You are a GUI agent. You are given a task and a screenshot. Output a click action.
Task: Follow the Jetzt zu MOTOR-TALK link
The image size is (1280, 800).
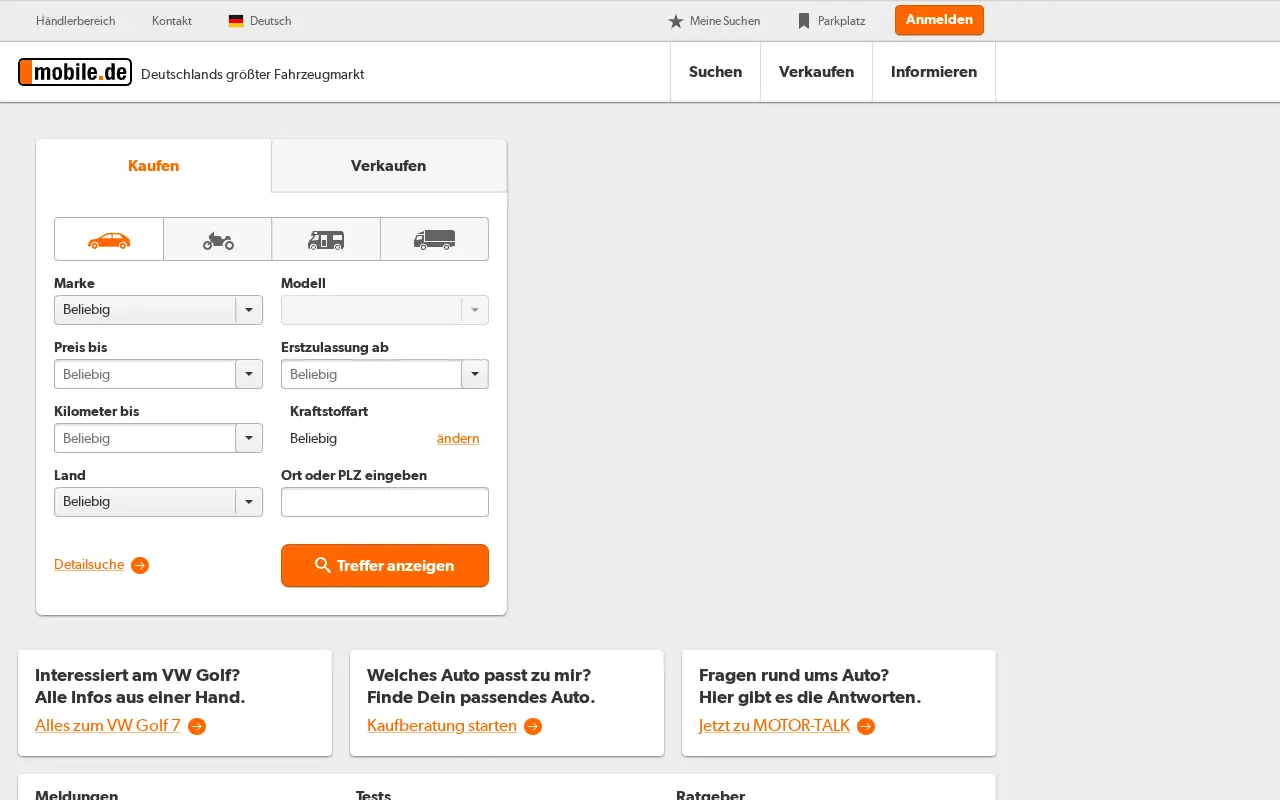coord(774,726)
